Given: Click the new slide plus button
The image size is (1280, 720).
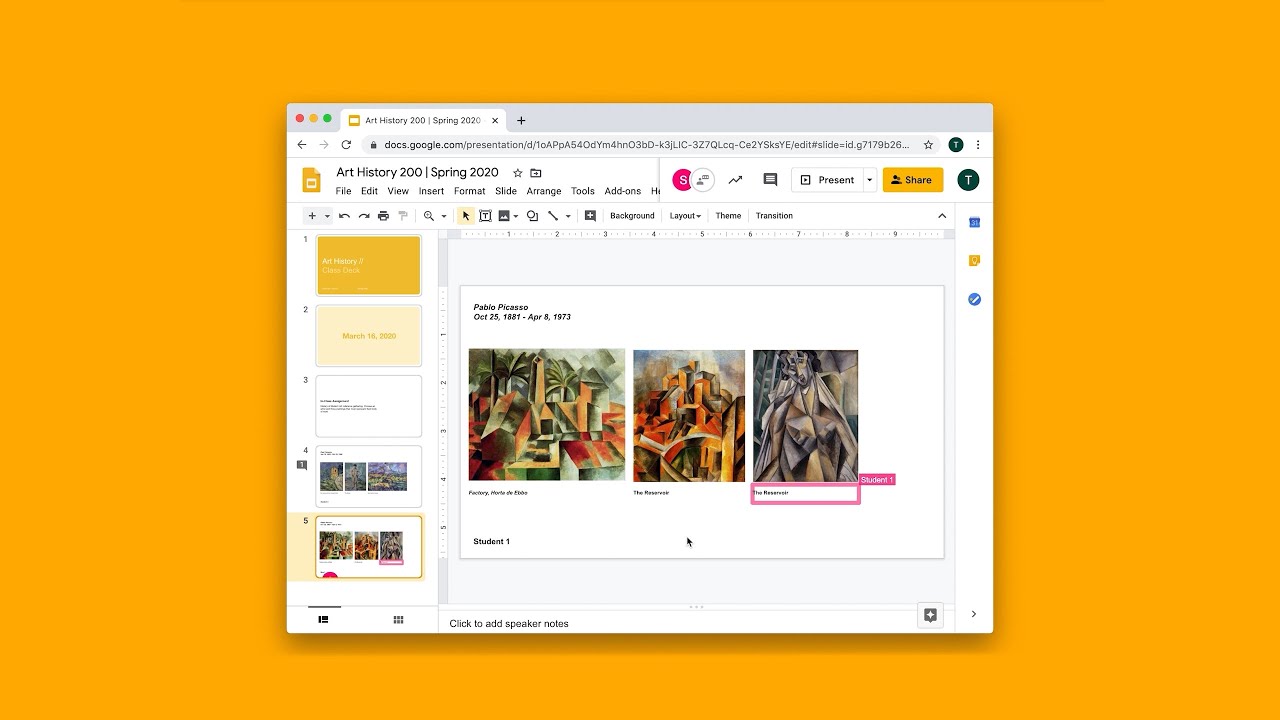Looking at the screenshot, I should (x=312, y=216).
